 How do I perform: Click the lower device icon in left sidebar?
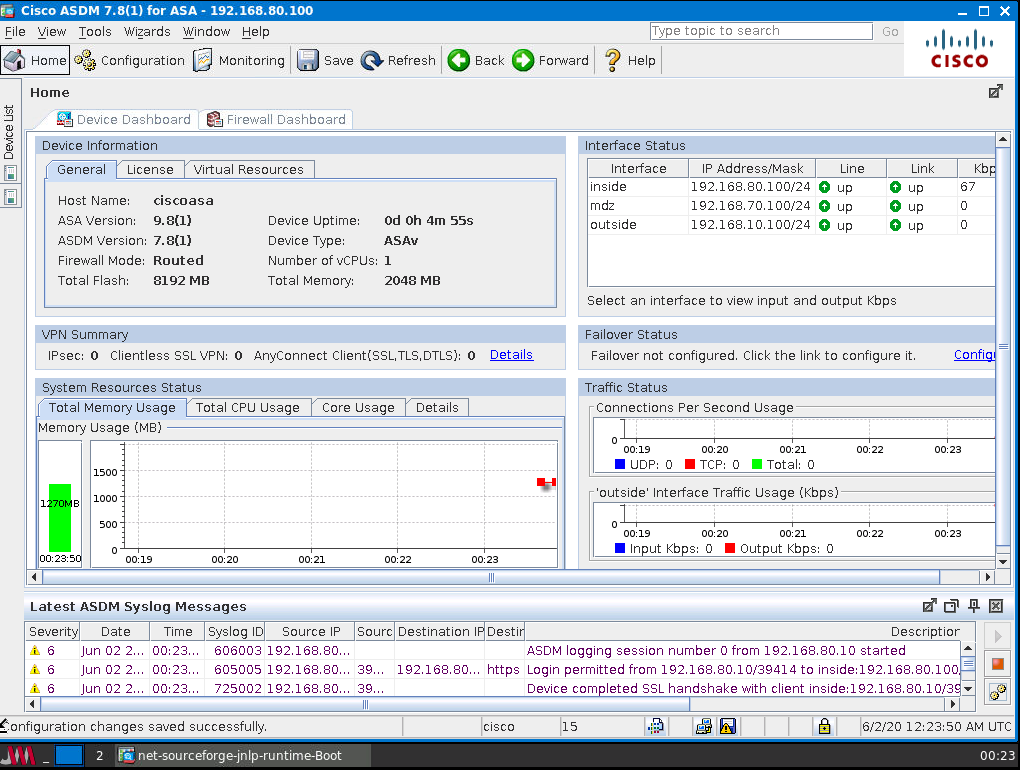pyautogui.click(x=10, y=197)
